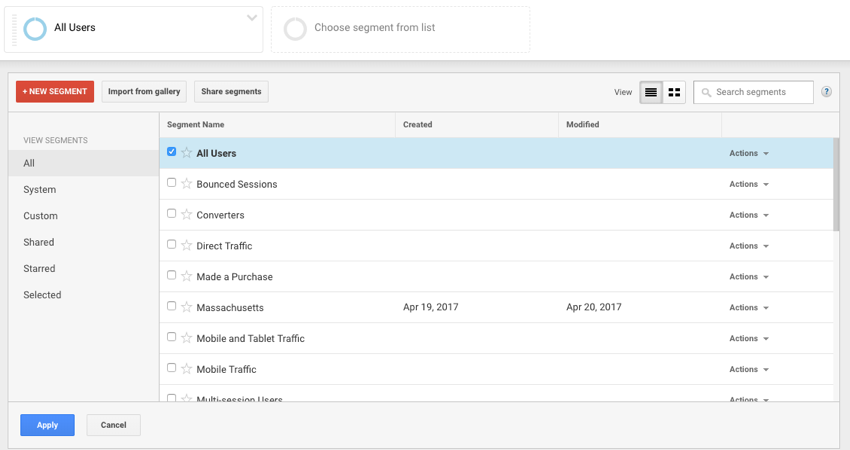Open Actions dropdown for Massachusetts
850x450 pixels.
(x=749, y=308)
